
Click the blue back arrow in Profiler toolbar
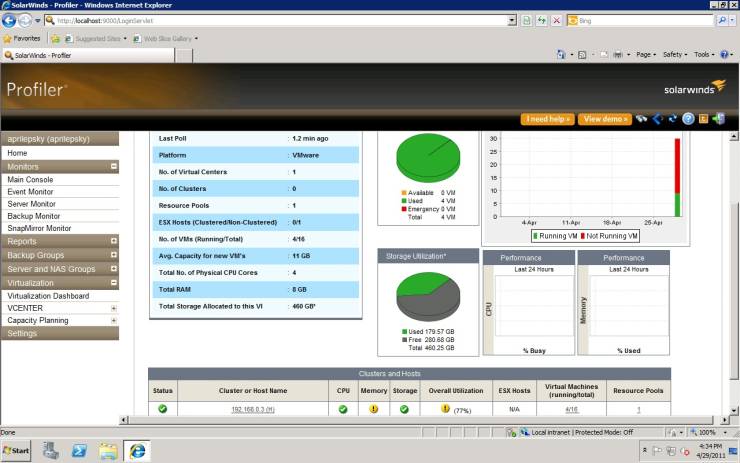tap(657, 119)
